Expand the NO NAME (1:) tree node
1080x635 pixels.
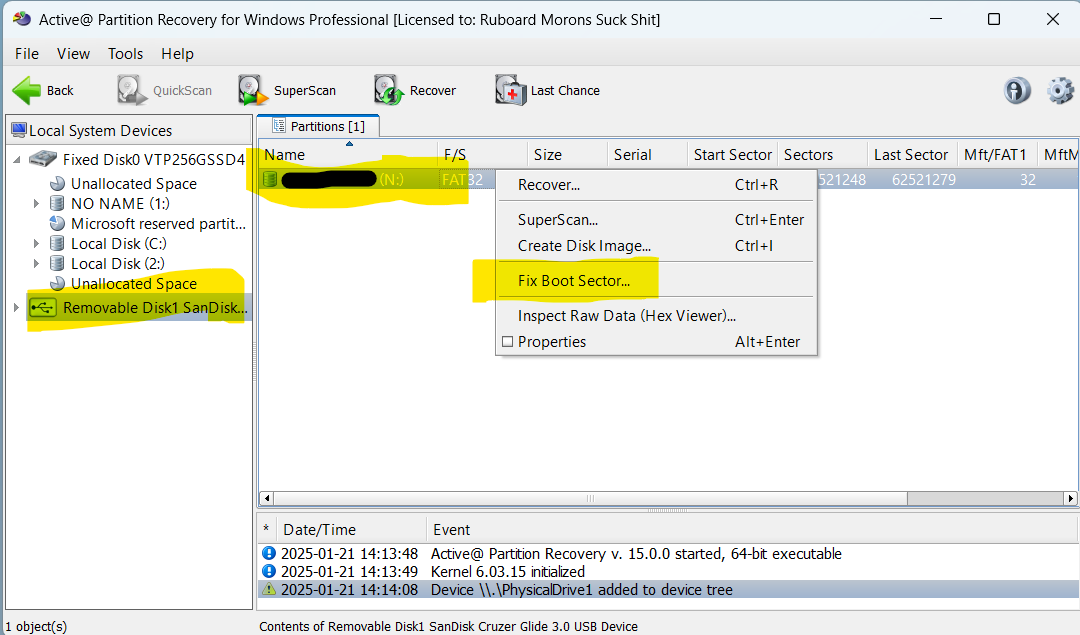(x=37, y=204)
